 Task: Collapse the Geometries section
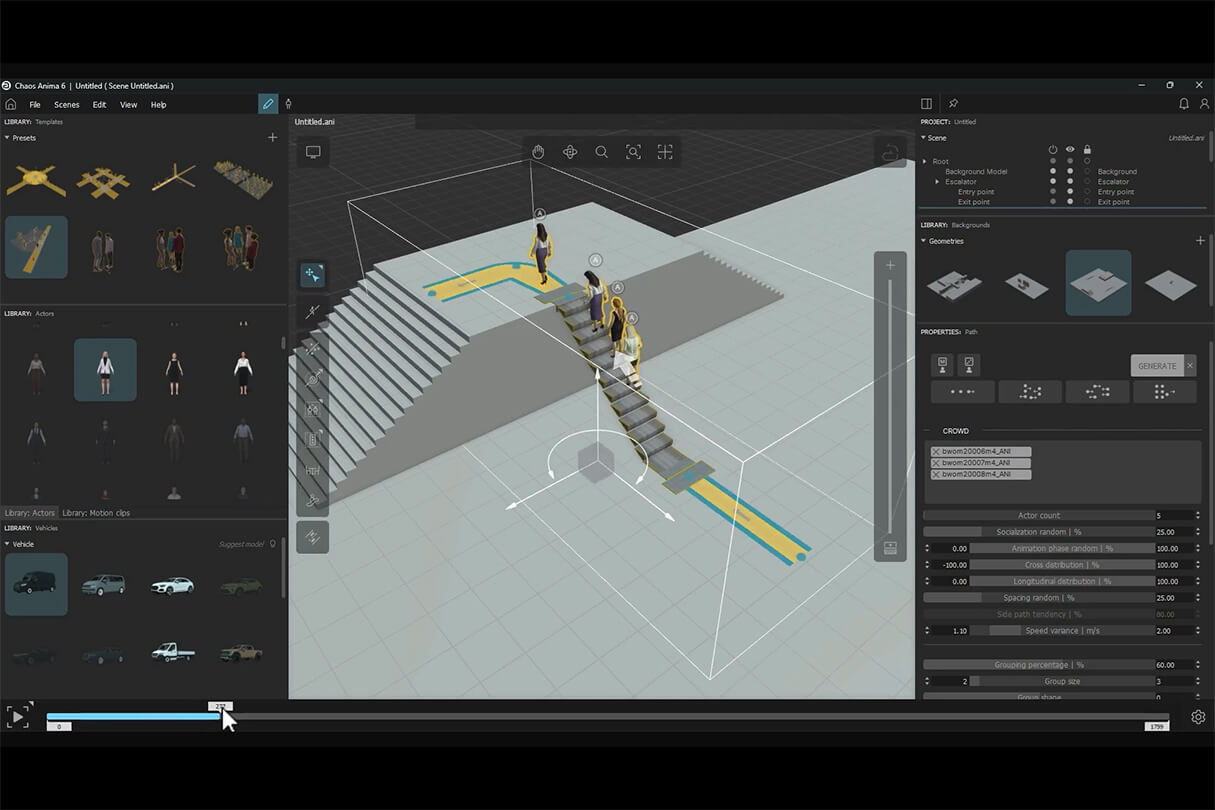tap(924, 241)
